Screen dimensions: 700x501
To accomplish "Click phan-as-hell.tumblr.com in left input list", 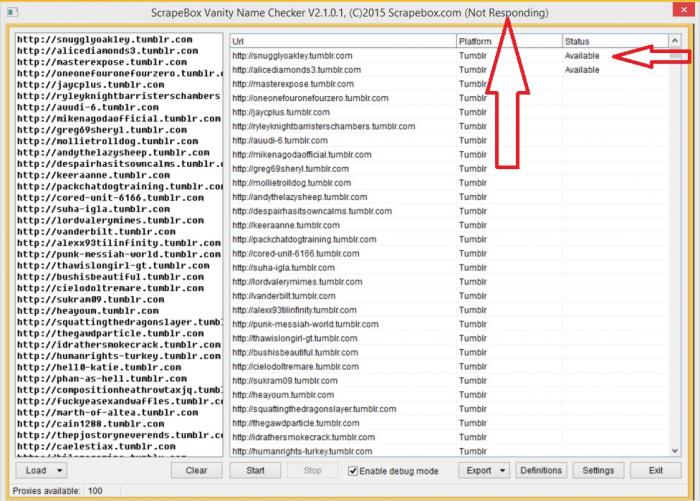I will 102,379.
